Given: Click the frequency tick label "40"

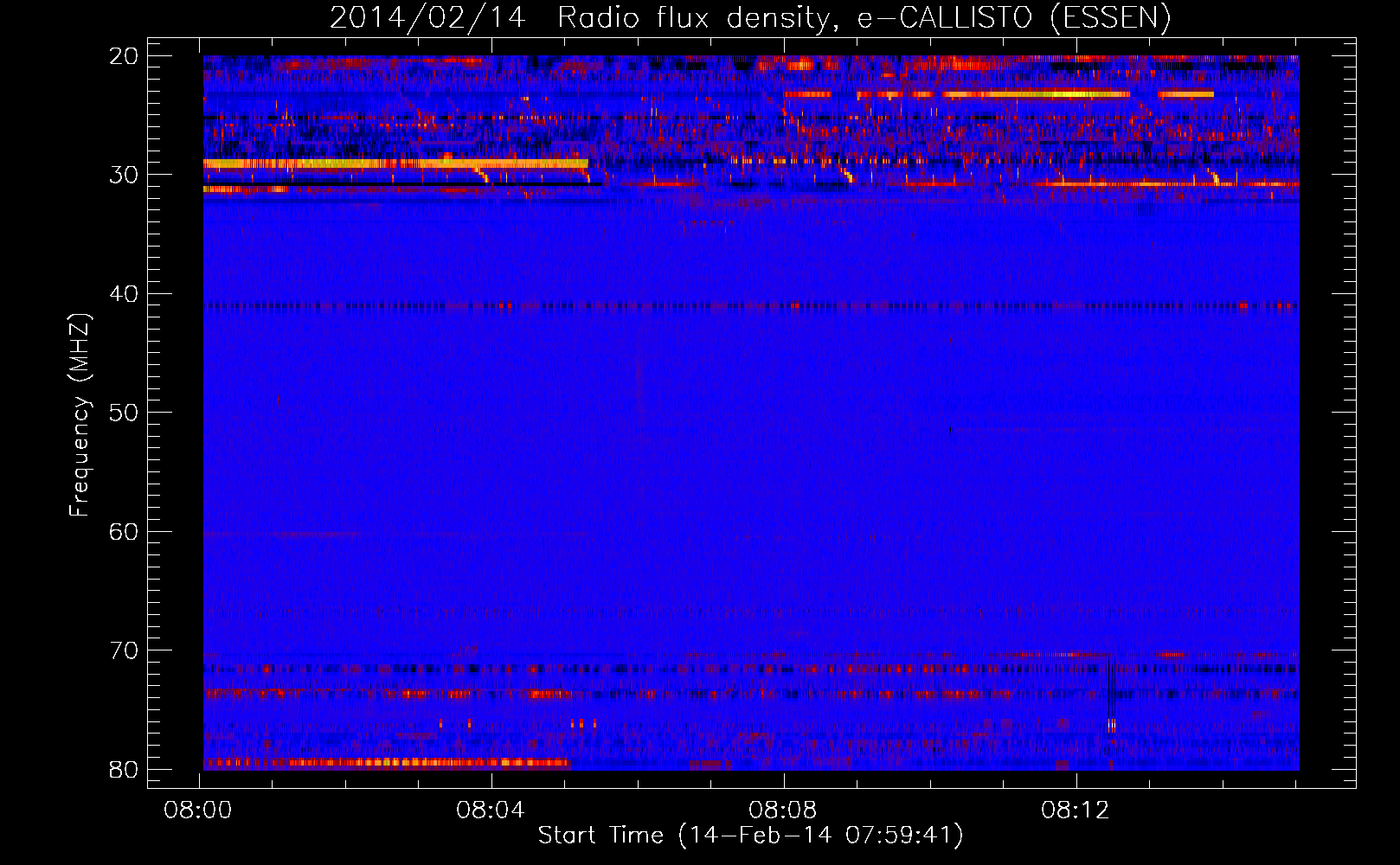Looking at the screenshot, I should 125,294.
